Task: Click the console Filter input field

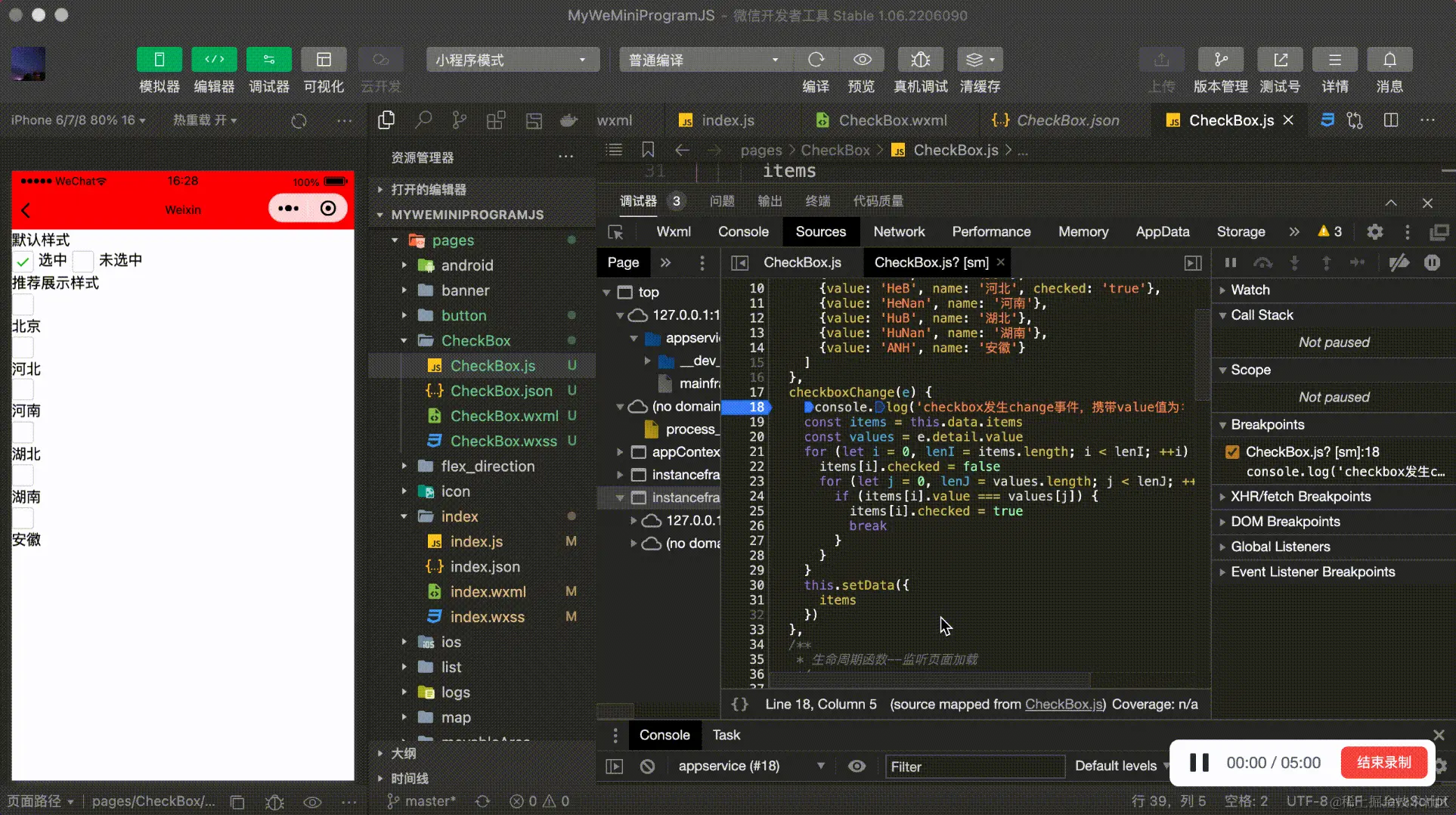Action: 975,767
